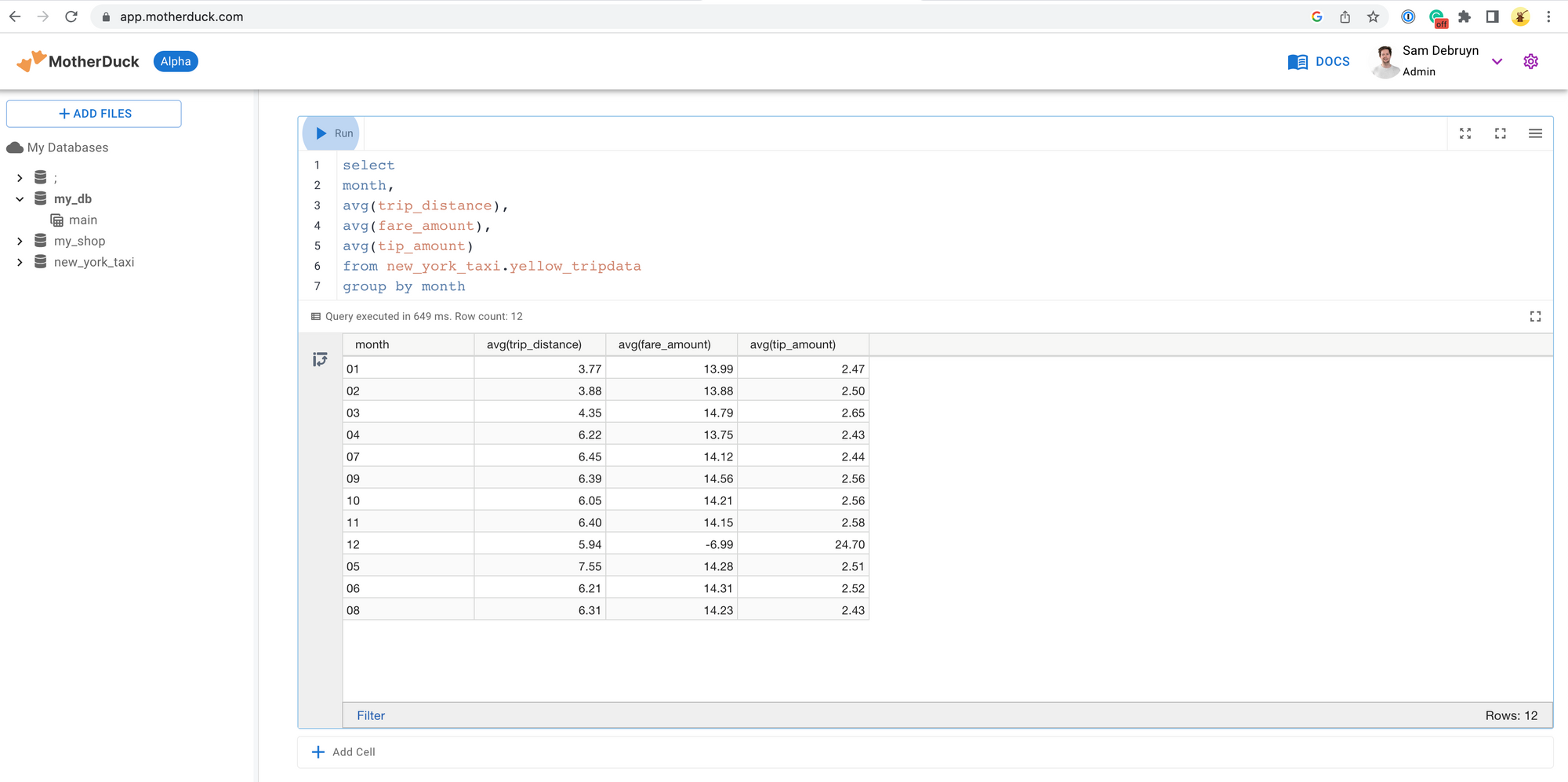This screenshot has height=782, width=1568.
Task: Expand the results table fullscreen icon
Action: [x=1535, y=316]
